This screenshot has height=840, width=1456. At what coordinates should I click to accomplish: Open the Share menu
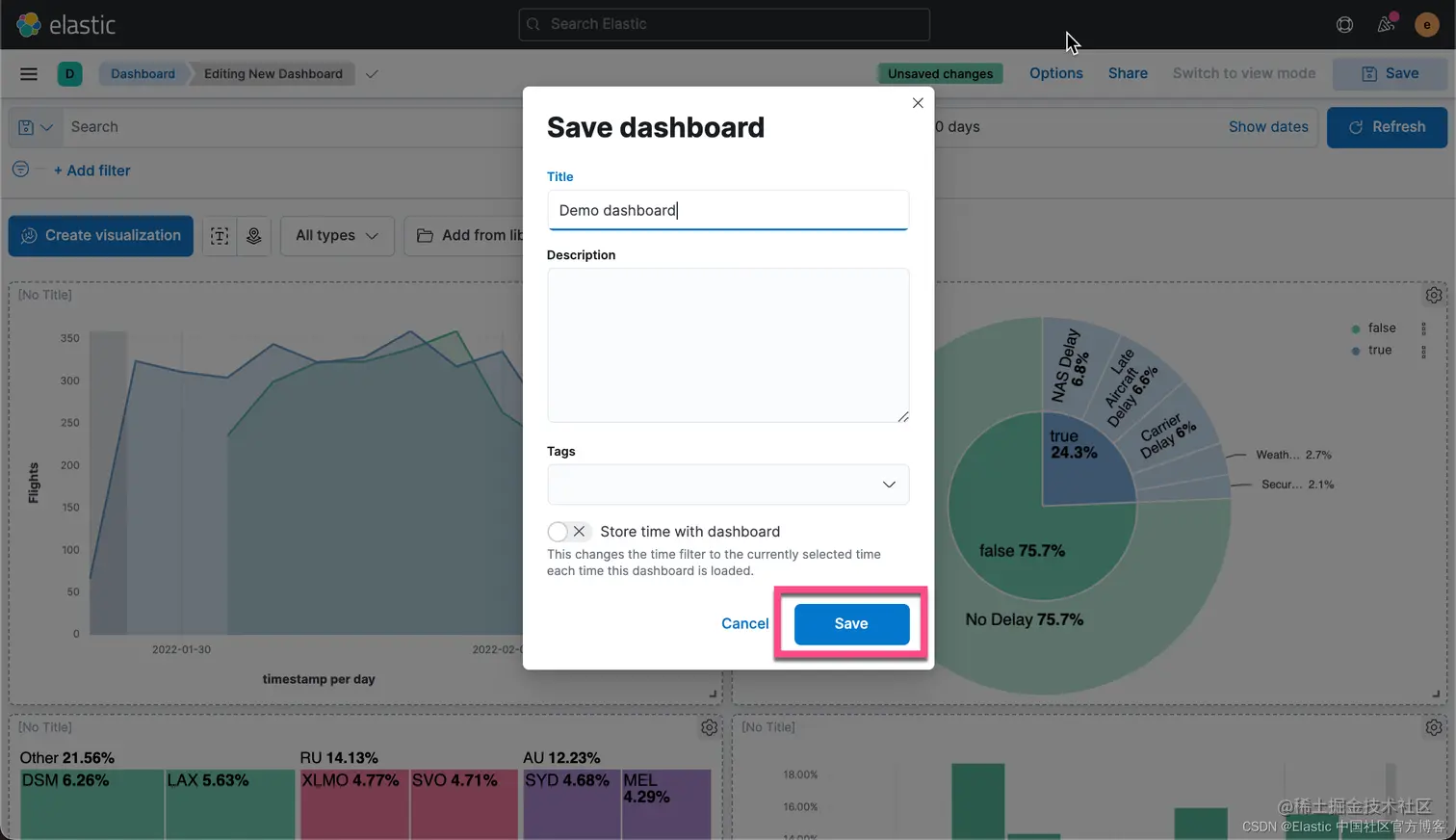(1128, 73)
